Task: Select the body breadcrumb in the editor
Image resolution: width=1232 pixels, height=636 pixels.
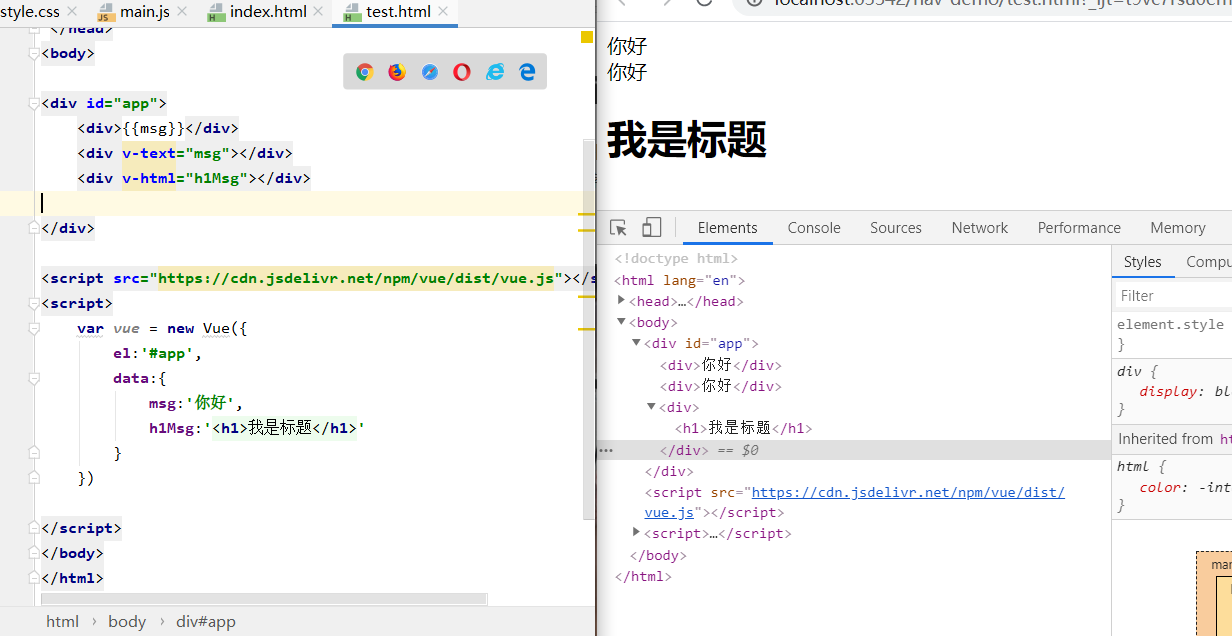Action: coord(127,621)
